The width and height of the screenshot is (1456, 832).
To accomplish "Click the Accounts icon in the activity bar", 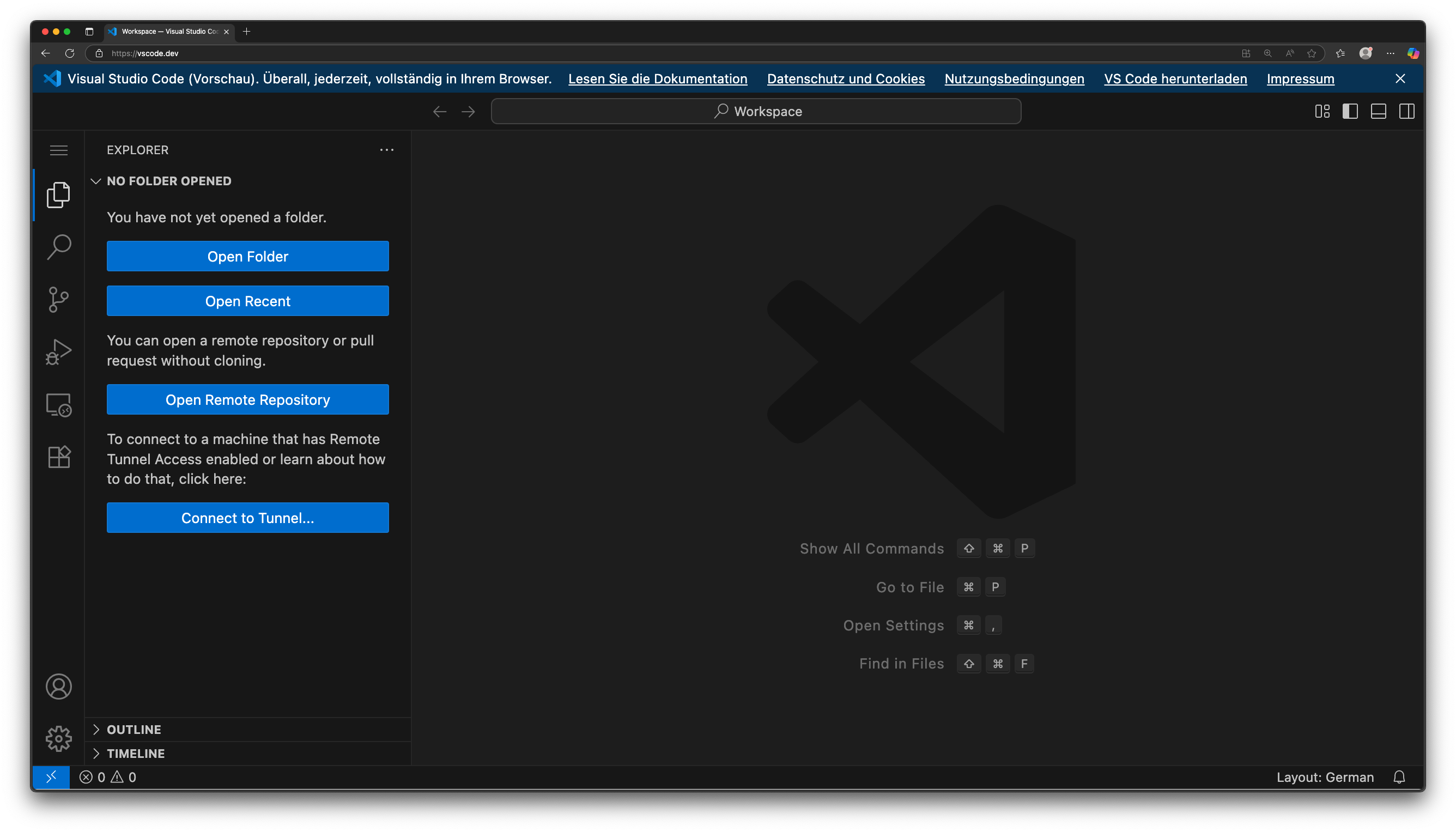I will (58, 687).
